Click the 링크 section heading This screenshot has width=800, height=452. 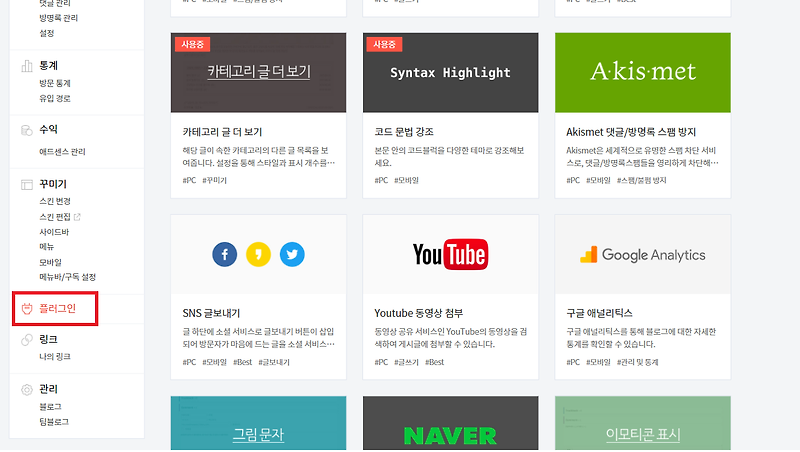pyautogui.click(x=49, y=340)
